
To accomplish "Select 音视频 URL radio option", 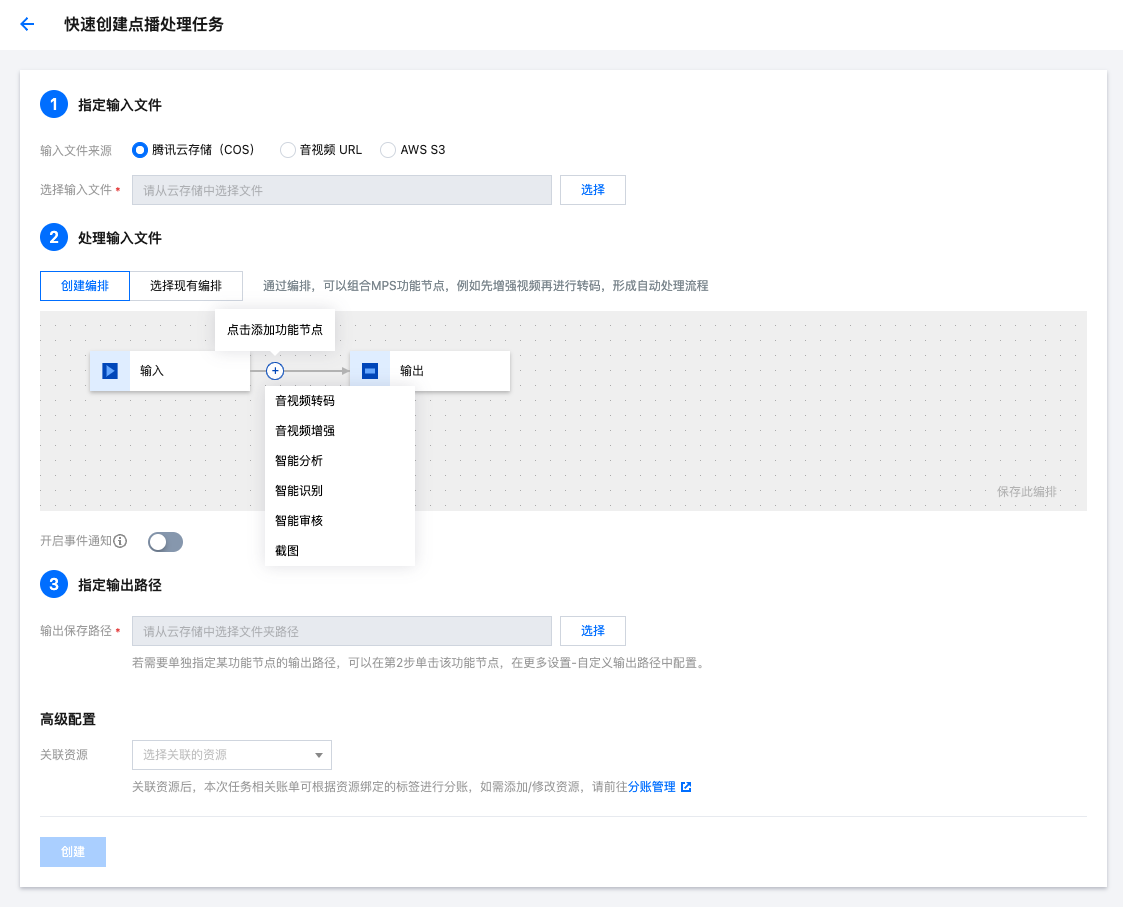I will (x=288, y=150).
